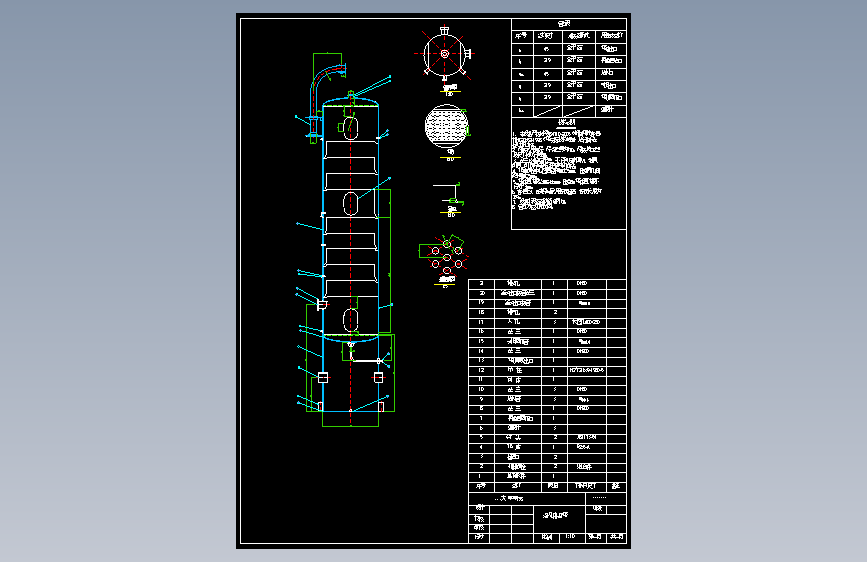Click the nozzle table at top right

(568, 67)
